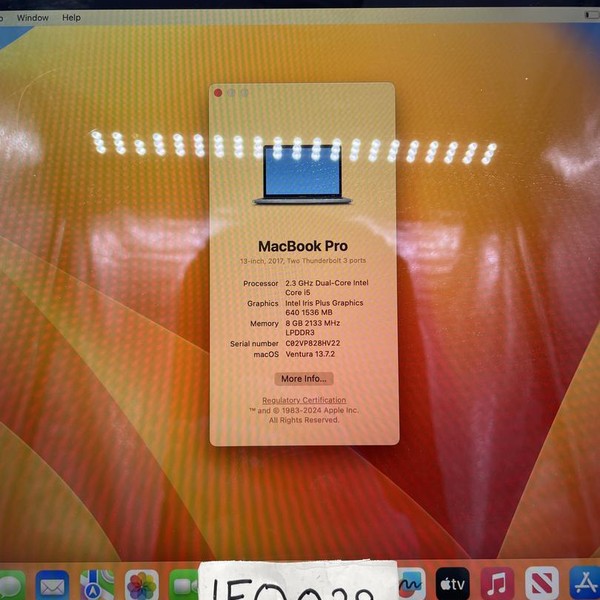Screen dimensions: 600x600
Task: Open the Help menu
Action: [71, 18]
